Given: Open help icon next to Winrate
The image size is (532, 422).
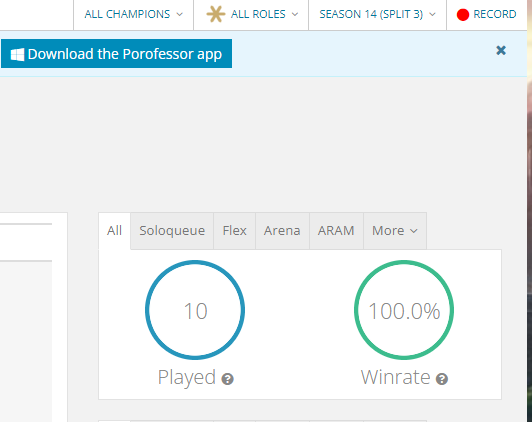Looking at the screenshot, I should coord(442,379).
